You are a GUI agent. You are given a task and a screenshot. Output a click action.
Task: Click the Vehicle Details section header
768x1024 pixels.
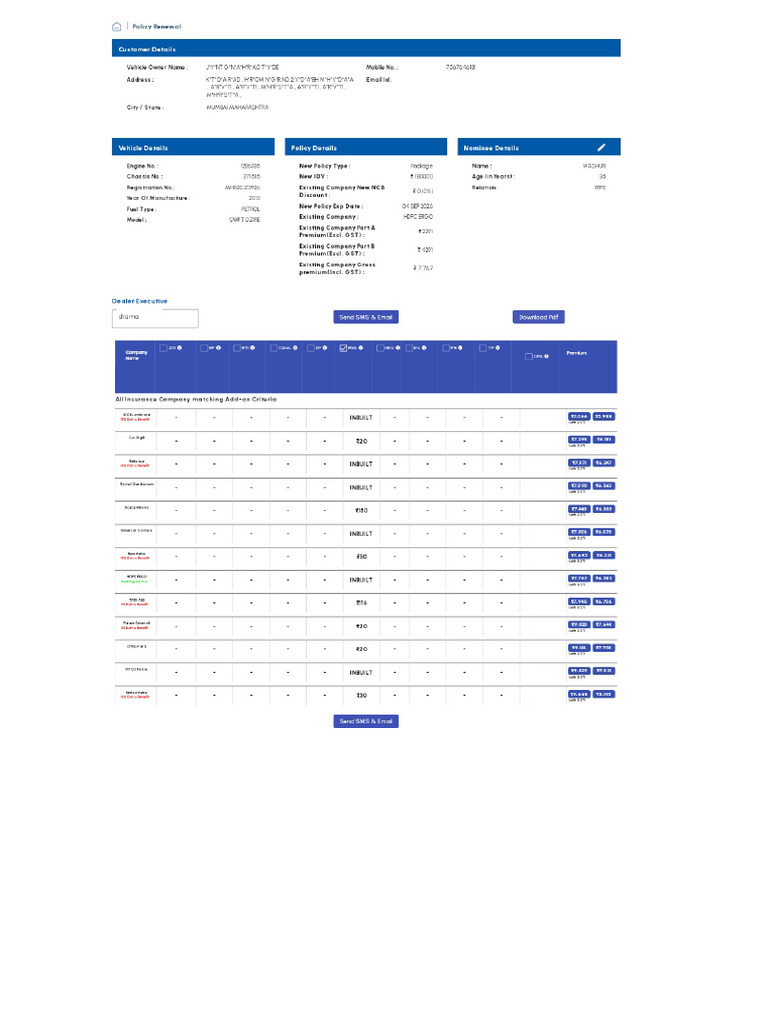coord(193,147)
